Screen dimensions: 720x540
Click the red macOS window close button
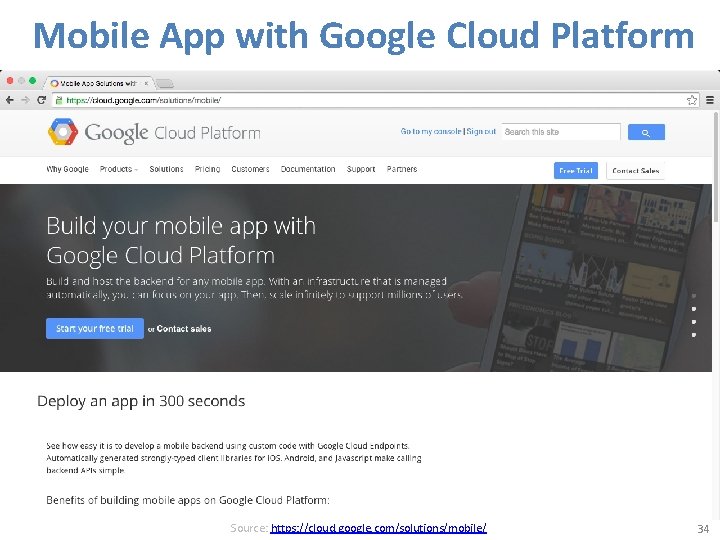(x=10, y=81)
